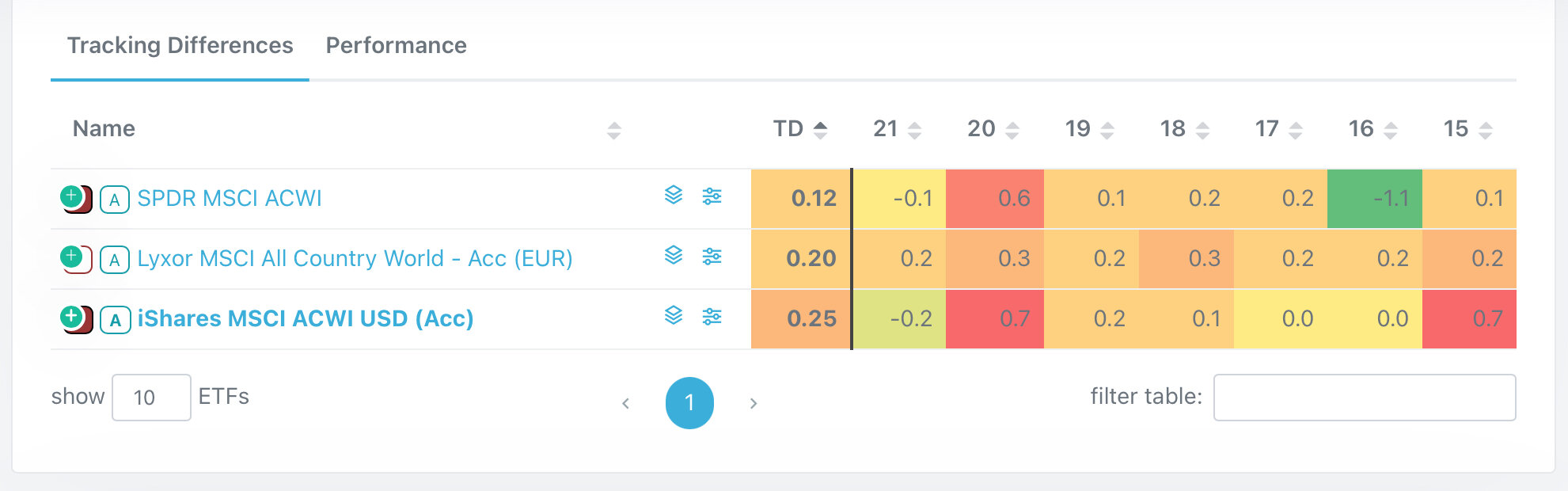Open Lyxor MSCI All Country World link
Viewport: 1568px width, 491px height.
click(355, 258)
